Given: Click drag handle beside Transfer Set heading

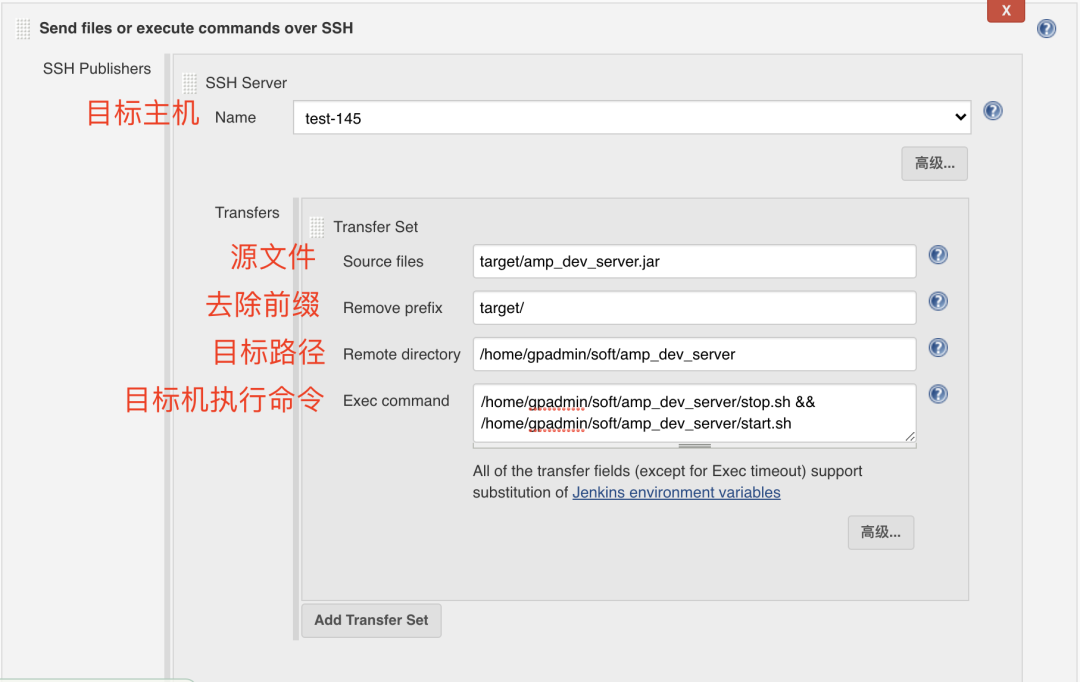Looking at the screenshot, I should click(x=317, y=227).
